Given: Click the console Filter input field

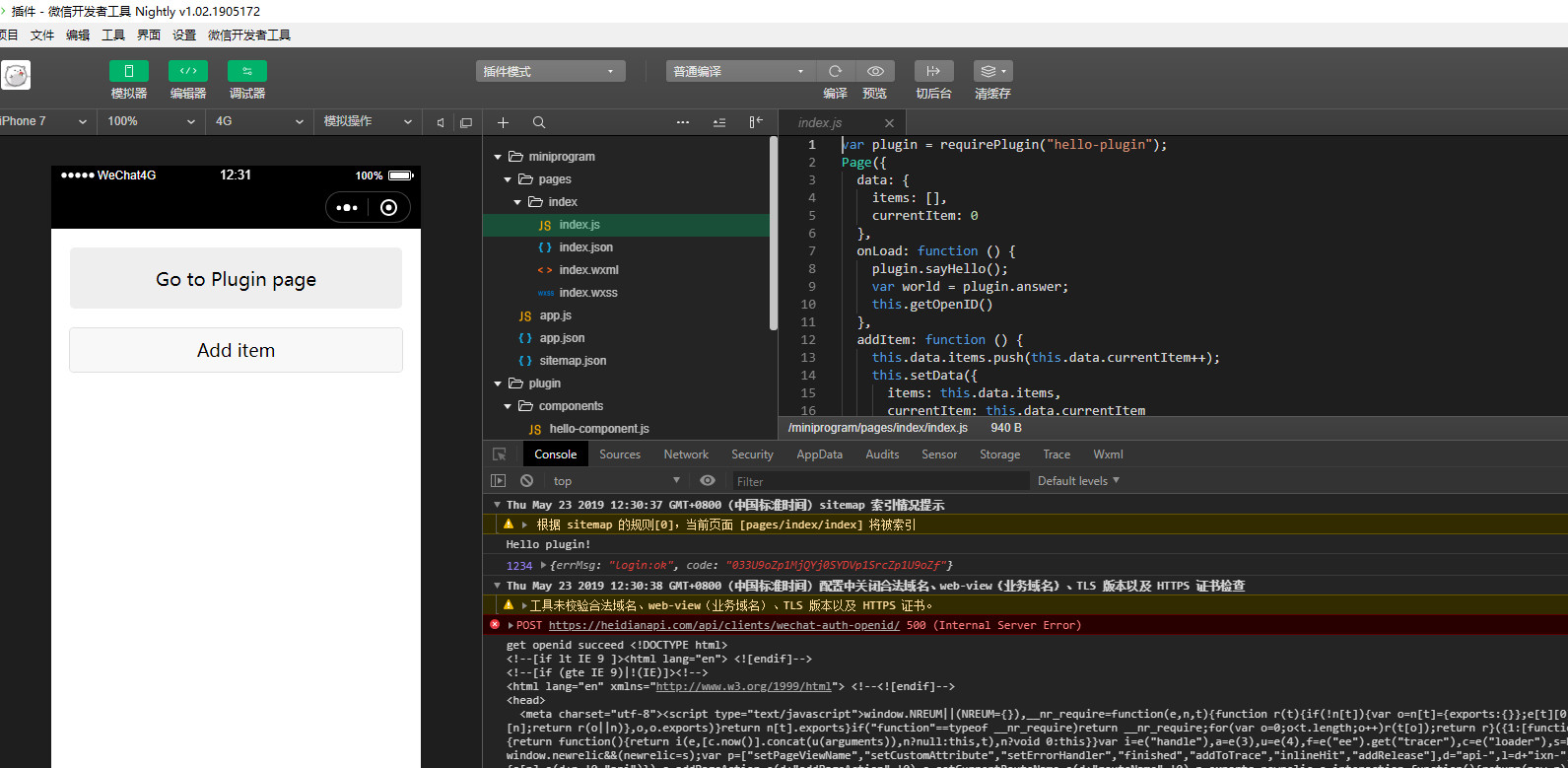Looking at the screenshot, I should click(x=879, y=481).
